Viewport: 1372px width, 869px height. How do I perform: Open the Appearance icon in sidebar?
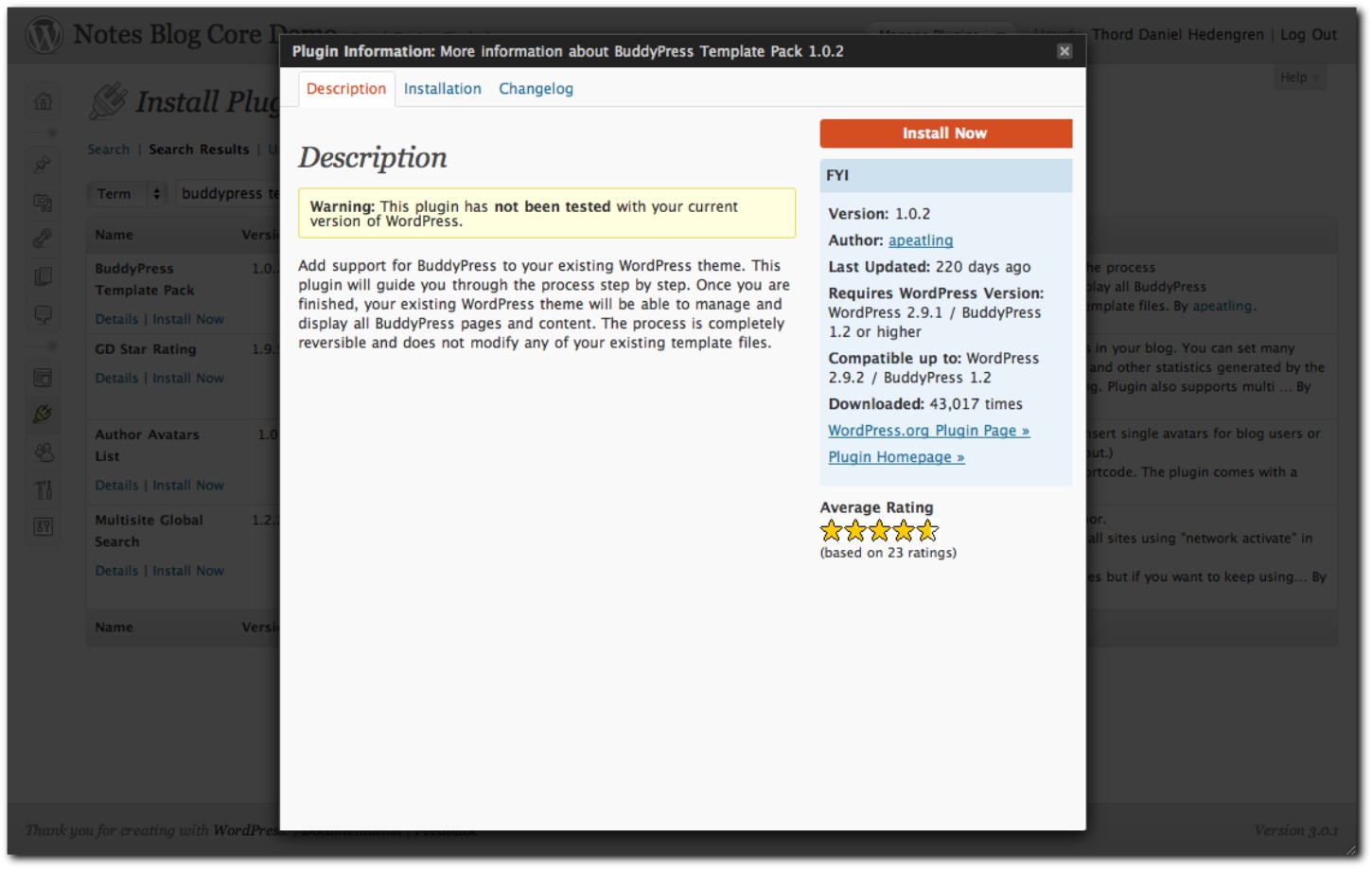pos(43,378)
